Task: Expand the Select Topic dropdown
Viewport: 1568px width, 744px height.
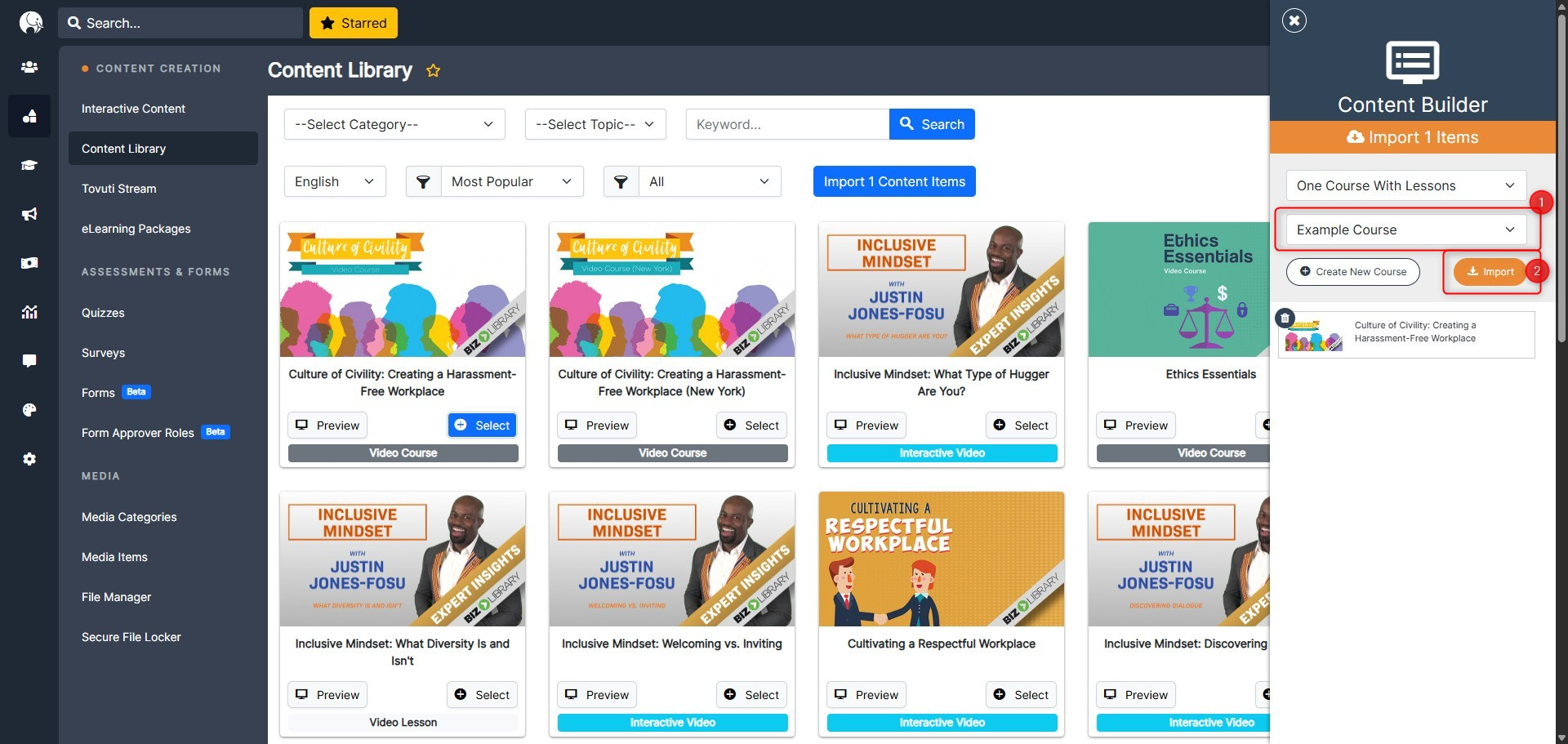Action: tap(595, 124)
